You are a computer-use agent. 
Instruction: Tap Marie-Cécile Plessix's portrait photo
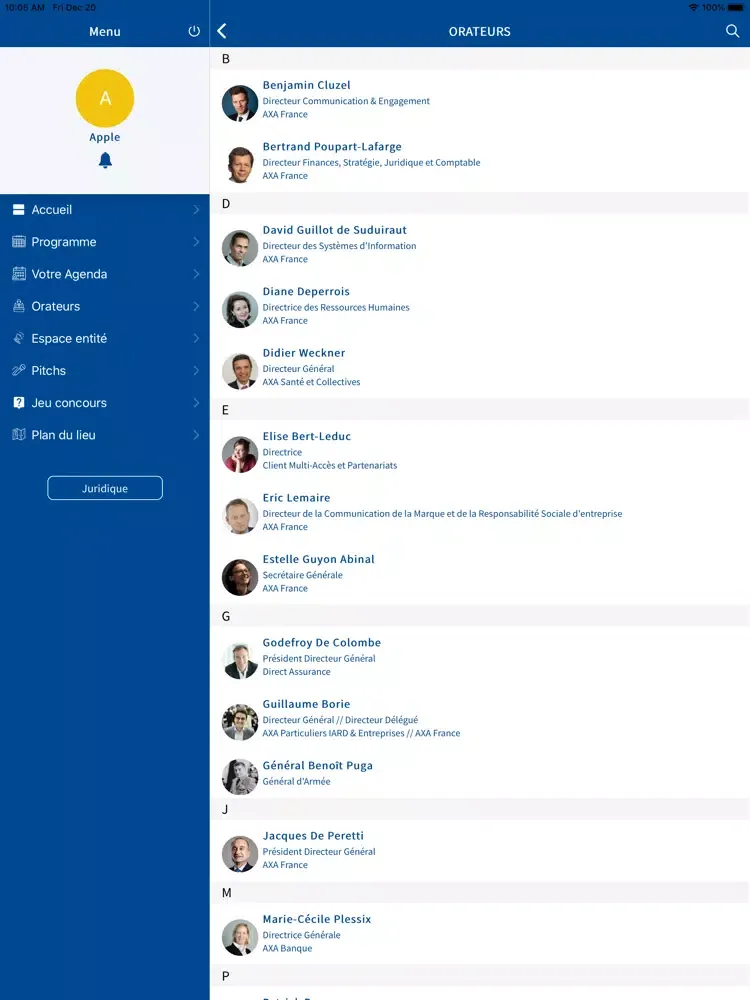click(x=240, y=938)
